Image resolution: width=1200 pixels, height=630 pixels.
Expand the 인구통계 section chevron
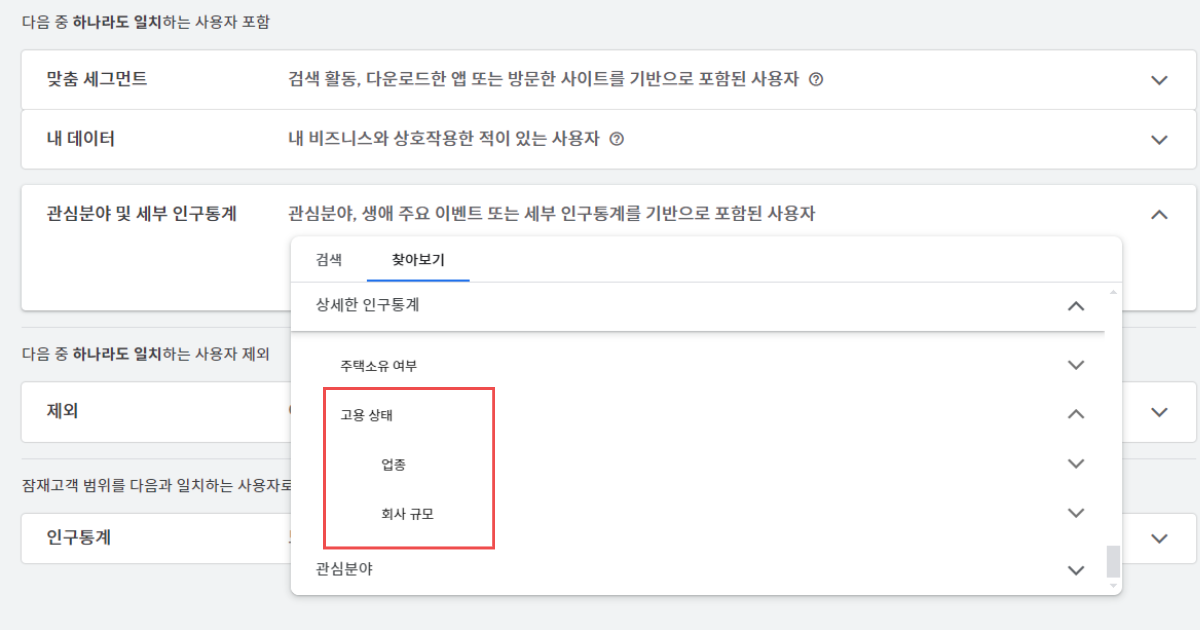coord(1159,538)
